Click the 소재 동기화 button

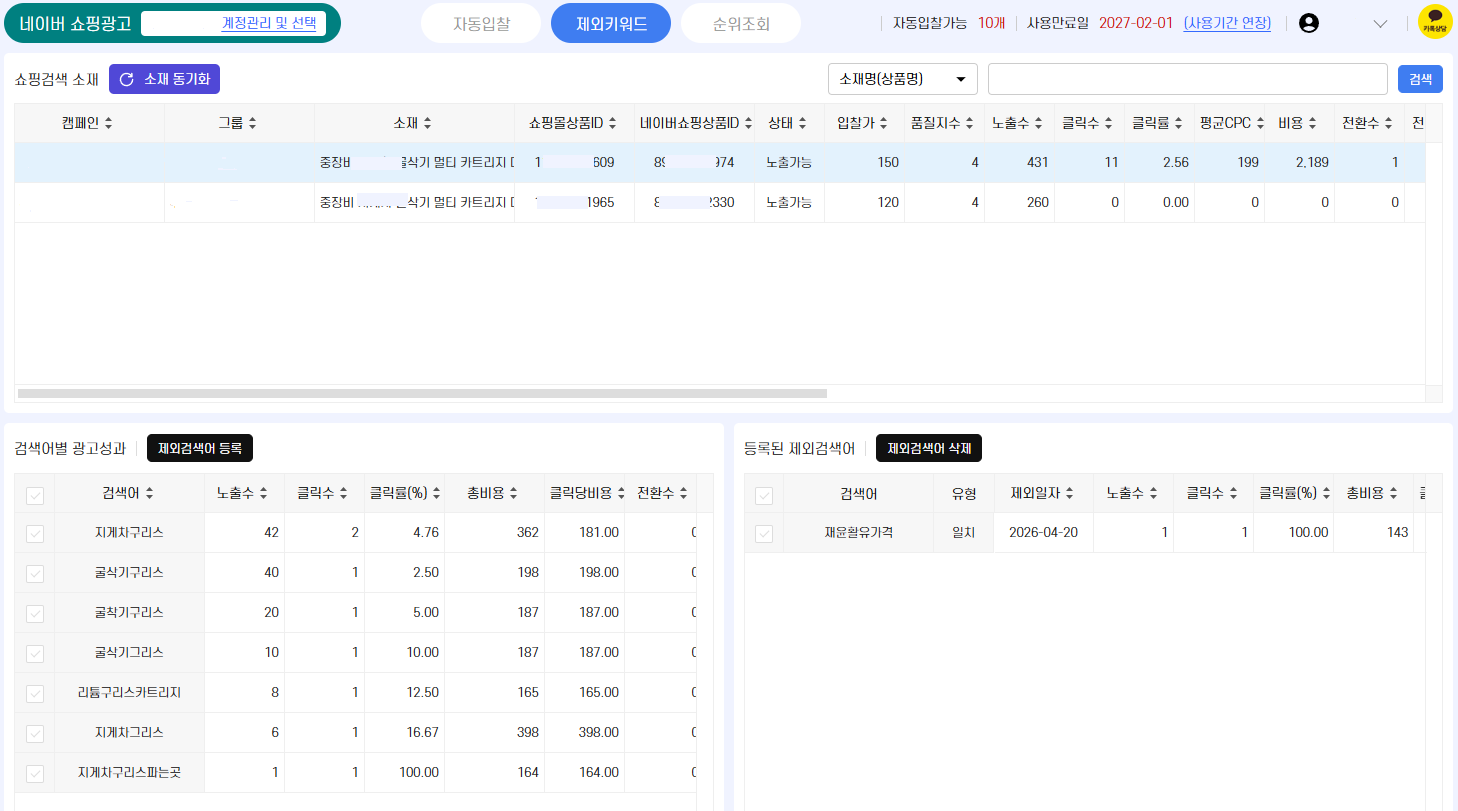tap(164, 79)
